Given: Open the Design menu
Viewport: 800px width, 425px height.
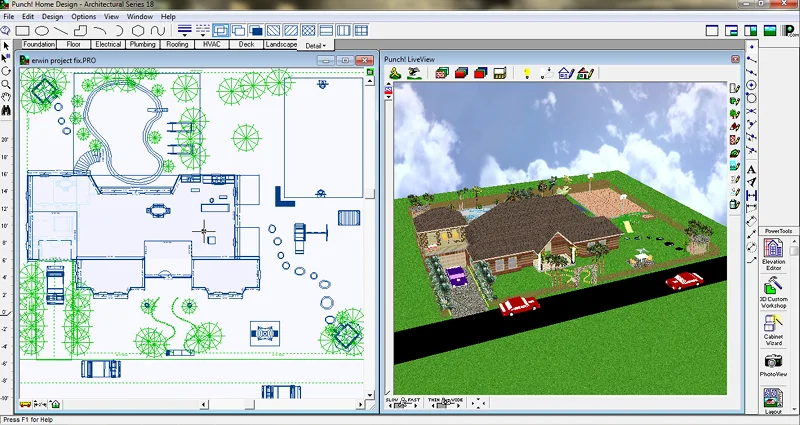Looking at the screenshot, I should click(x=53, y=16).
